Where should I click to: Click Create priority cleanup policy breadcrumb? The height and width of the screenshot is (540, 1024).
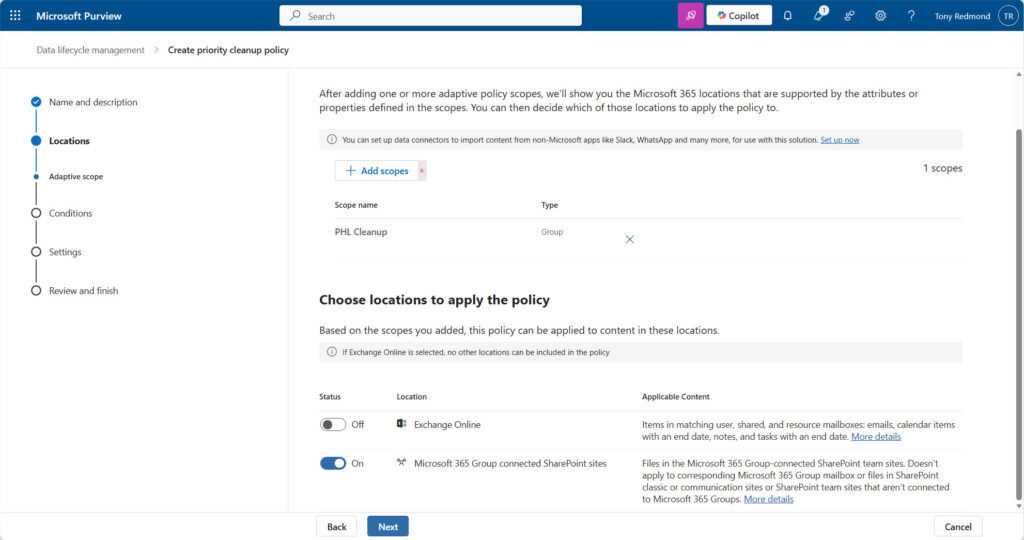(x=228, y=50)
